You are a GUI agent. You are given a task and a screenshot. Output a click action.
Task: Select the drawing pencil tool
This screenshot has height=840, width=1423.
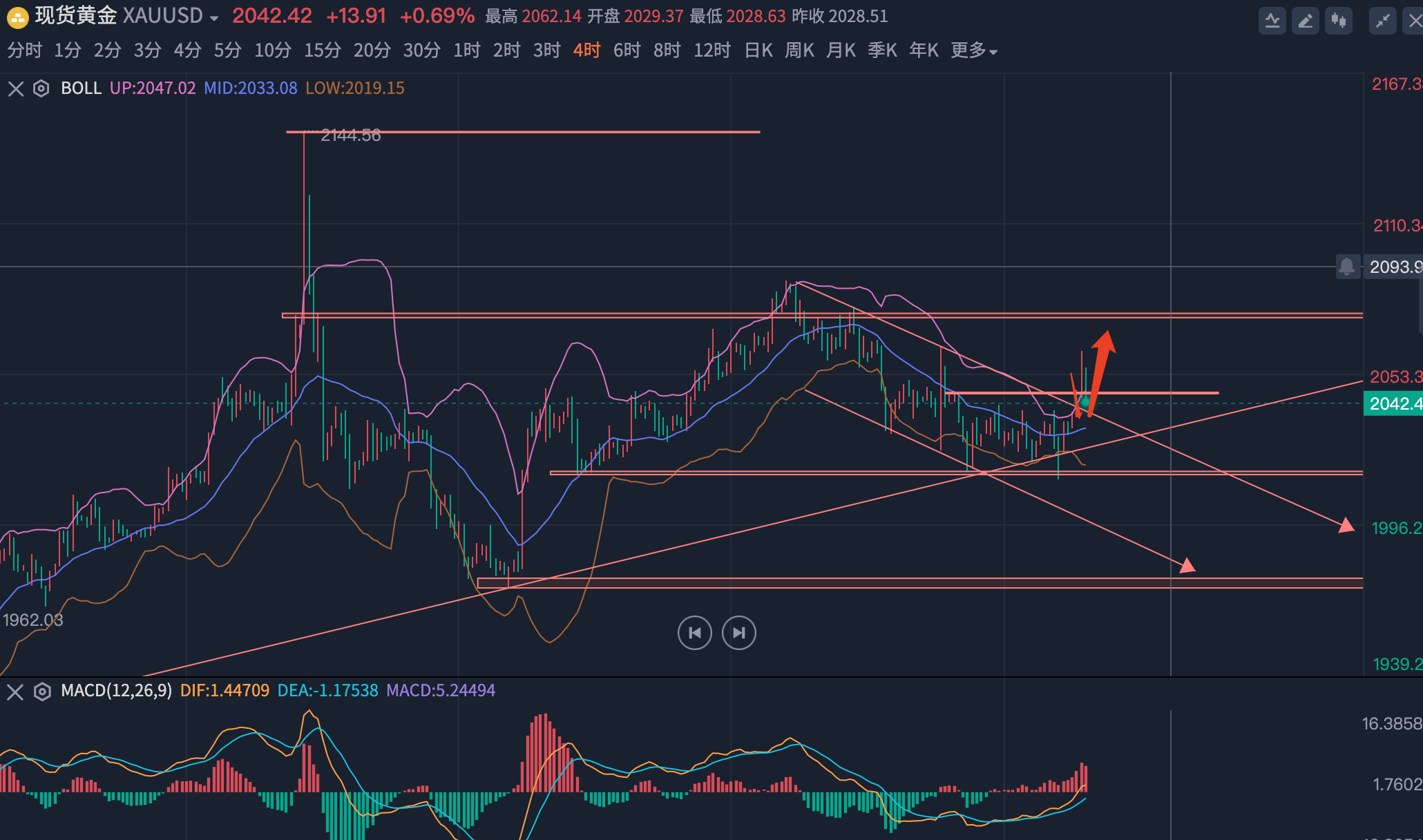[x=1305, y=21]
